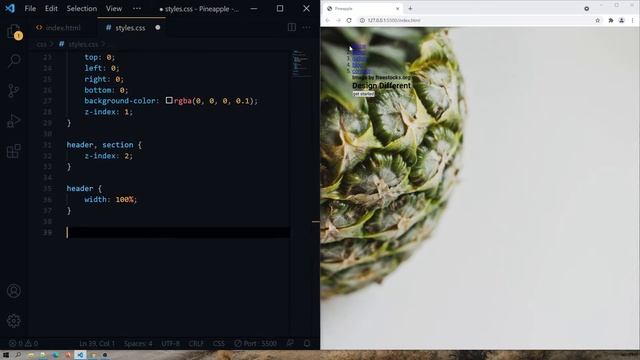Open Accounts menu in activity bar

pos(14,291)
